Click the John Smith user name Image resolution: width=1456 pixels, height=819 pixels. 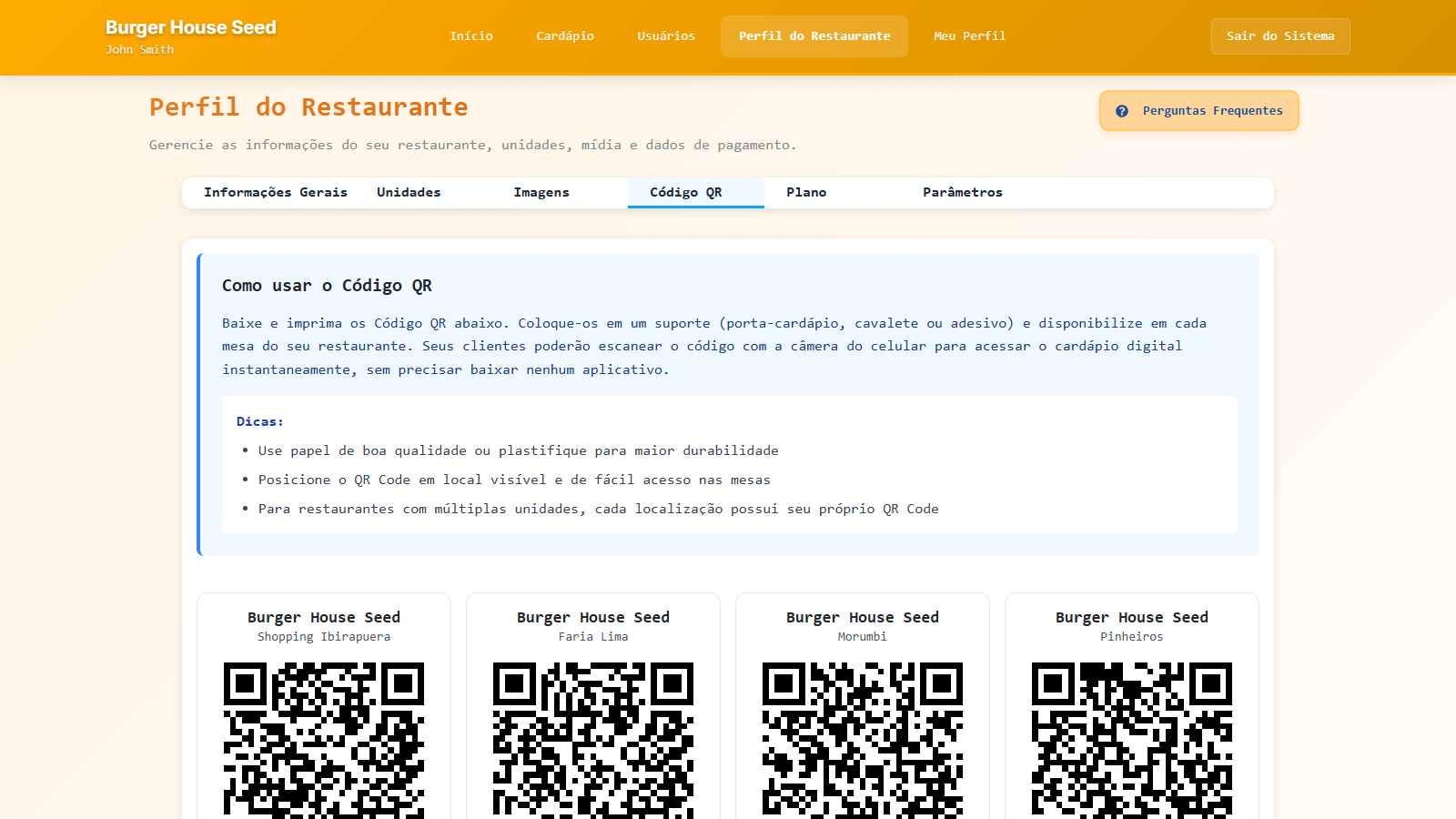pyautogui.click(x=139, y=50)
